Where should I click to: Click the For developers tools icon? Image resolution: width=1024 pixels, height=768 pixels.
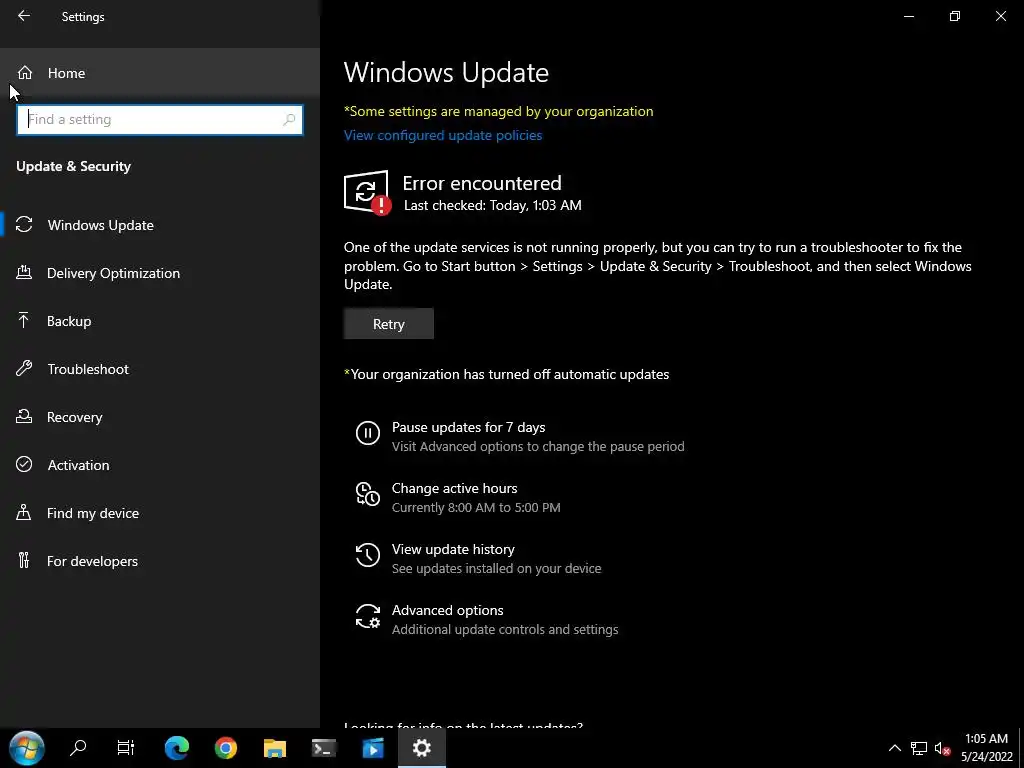point(24,560)
